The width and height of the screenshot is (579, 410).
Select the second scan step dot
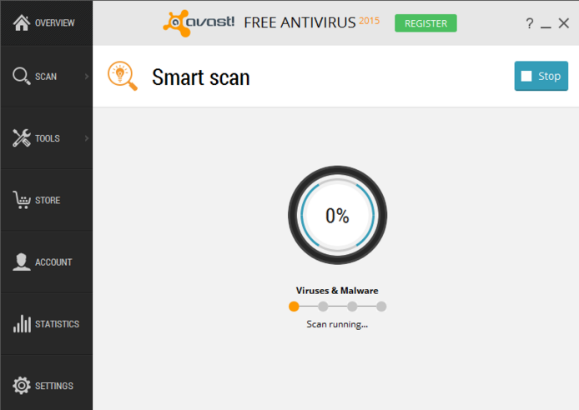(x=323, y=306)
